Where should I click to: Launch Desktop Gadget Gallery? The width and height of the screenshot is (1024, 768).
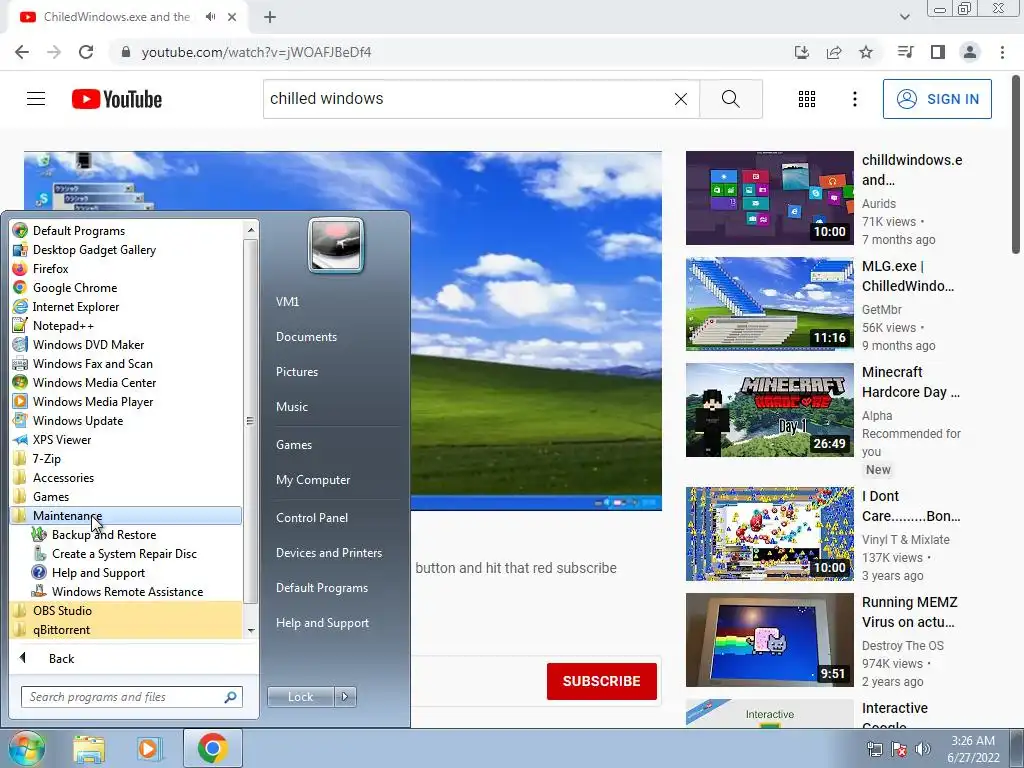[x=126, y=249]
